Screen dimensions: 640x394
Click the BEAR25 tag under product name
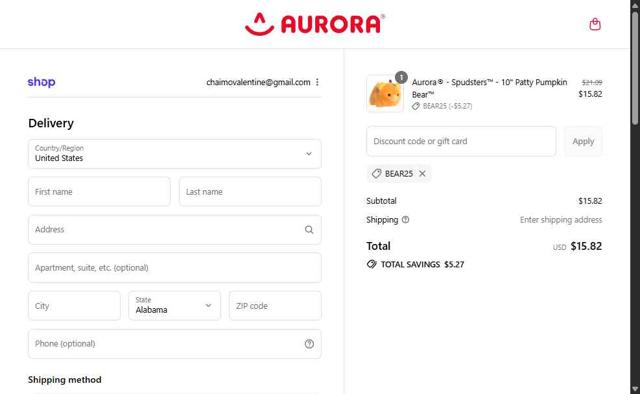[442, 106]
